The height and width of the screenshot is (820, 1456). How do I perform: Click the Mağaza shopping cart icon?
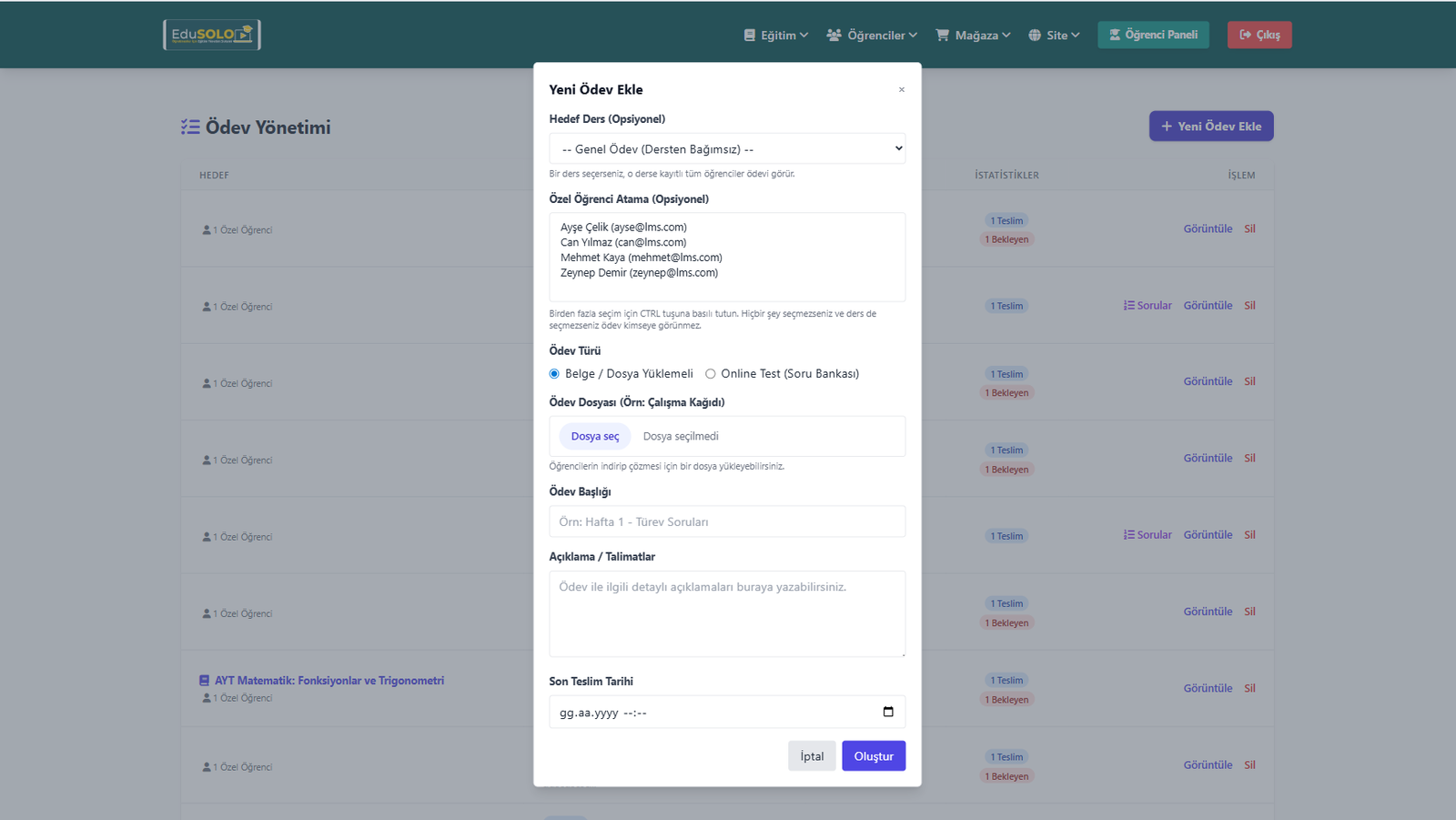(x=942, y=35)
